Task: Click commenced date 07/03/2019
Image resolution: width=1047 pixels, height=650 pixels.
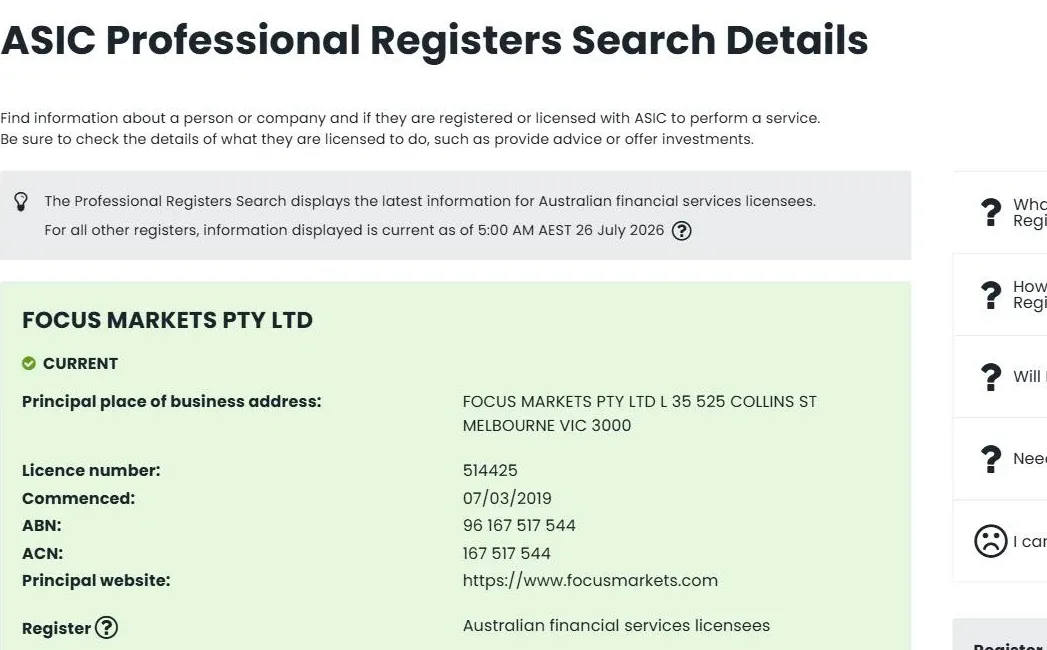Action: coord(507,498)
